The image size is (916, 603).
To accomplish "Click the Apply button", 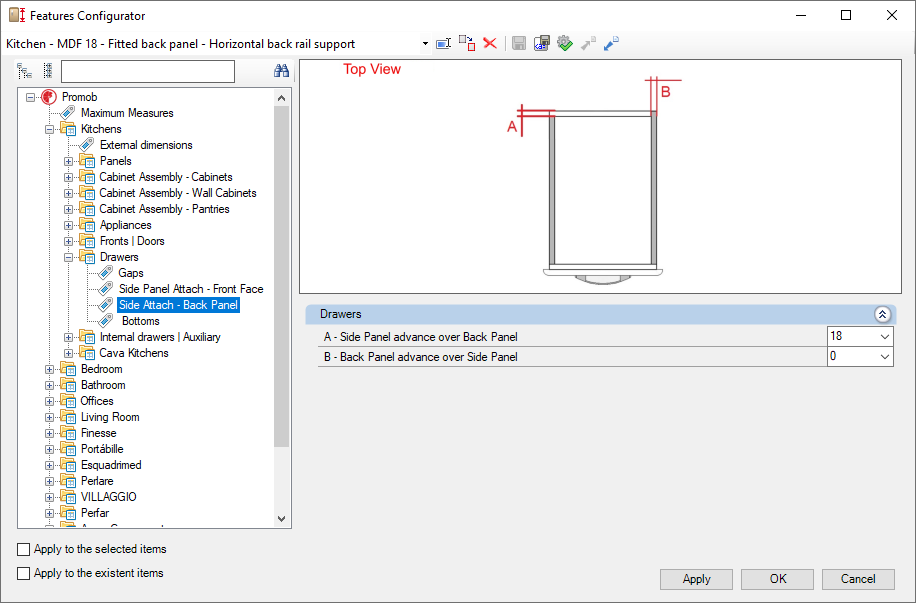I will [x=696, y=579].
